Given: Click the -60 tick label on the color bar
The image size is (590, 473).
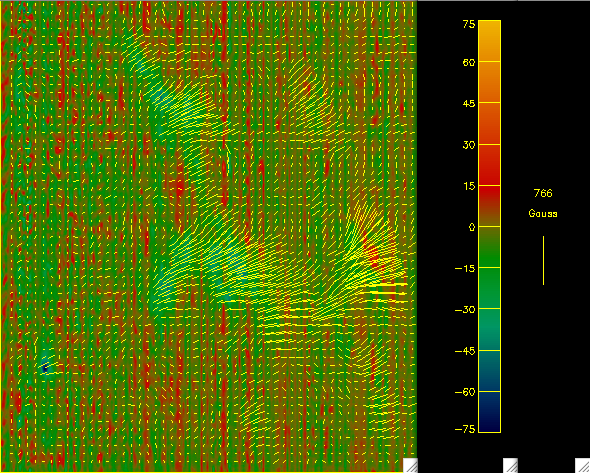Looking at the screenshot, I should click(x=465, y=392).
